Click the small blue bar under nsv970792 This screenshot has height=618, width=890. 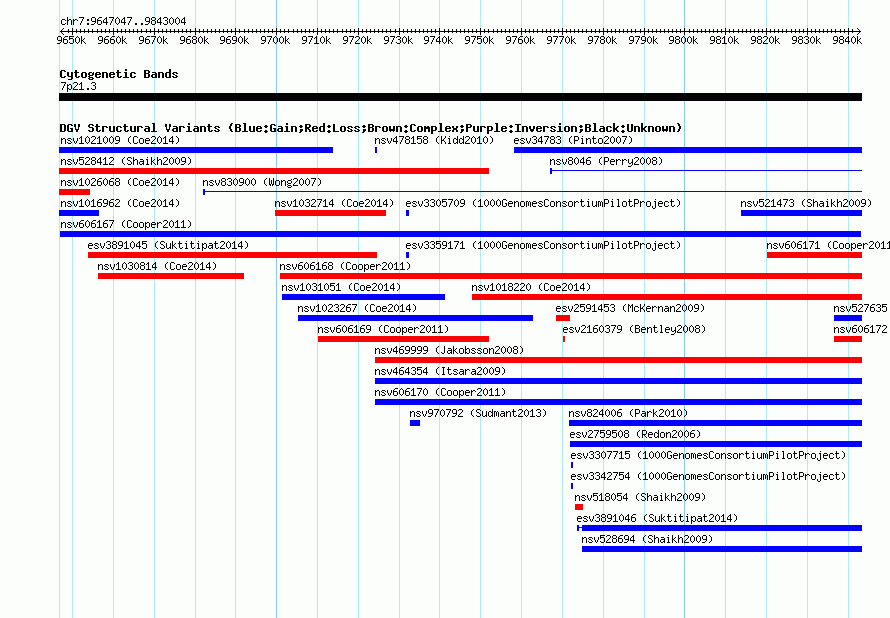tap(415, 423)
